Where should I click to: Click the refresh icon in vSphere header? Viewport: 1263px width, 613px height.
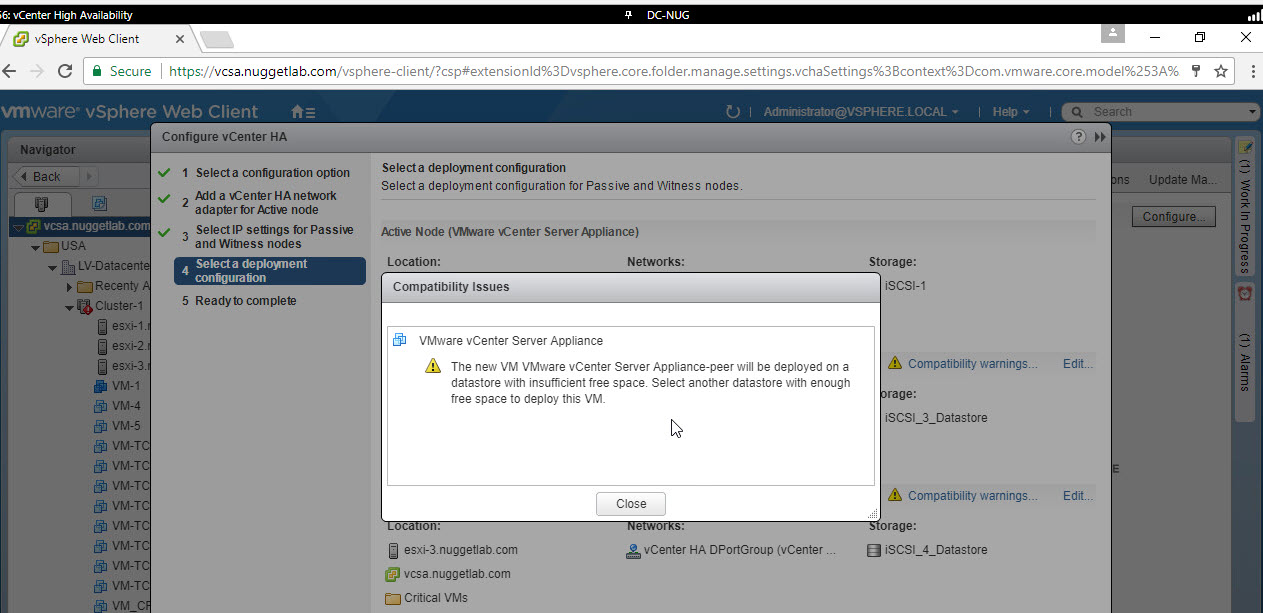pyautogui.click(x=733, y=112)
